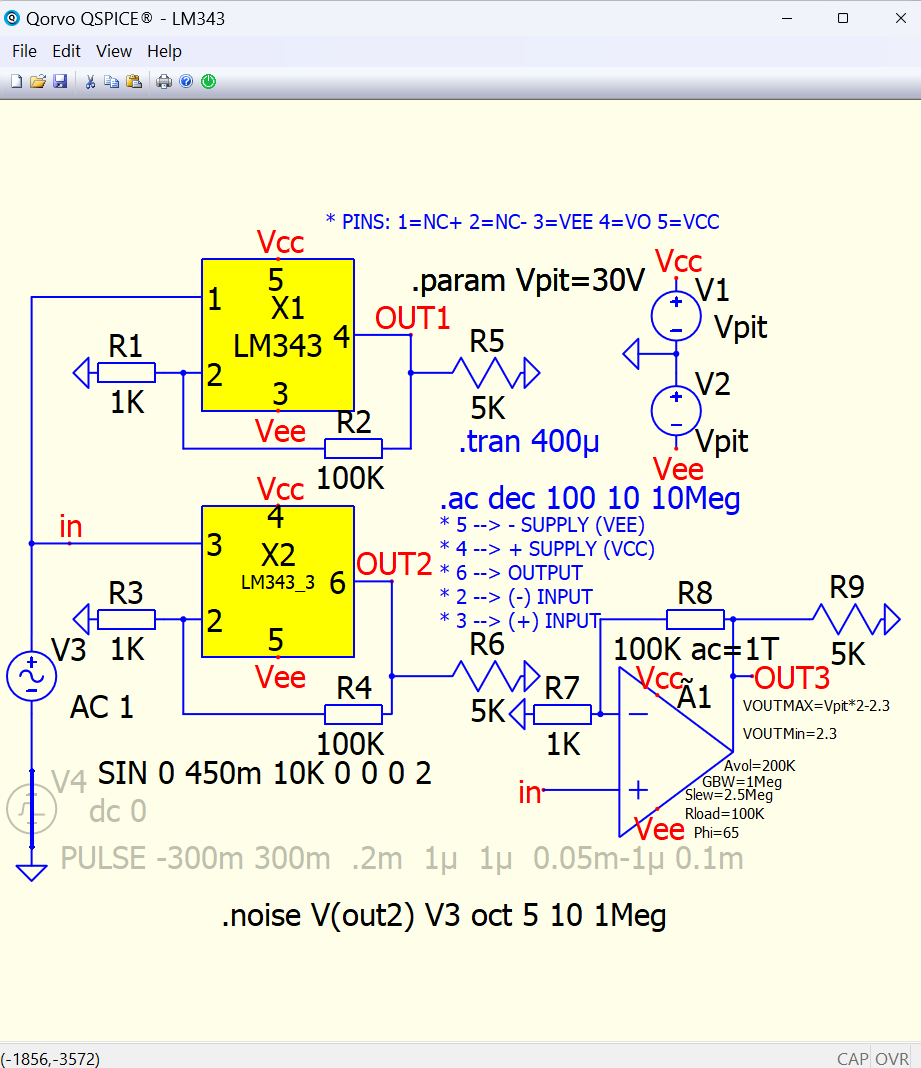The height and width of the screenshot is (1068, 921).
Task: Select the .tran 400µ simulation directive
Action: click(x=529, y=441)
